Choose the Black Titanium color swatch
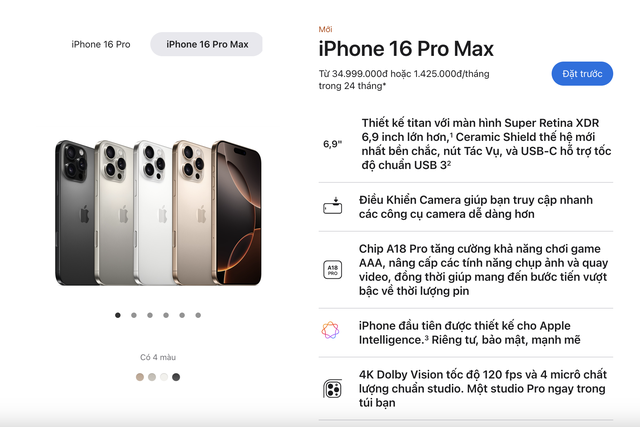 pyautogui.click(x=176, y=377)
